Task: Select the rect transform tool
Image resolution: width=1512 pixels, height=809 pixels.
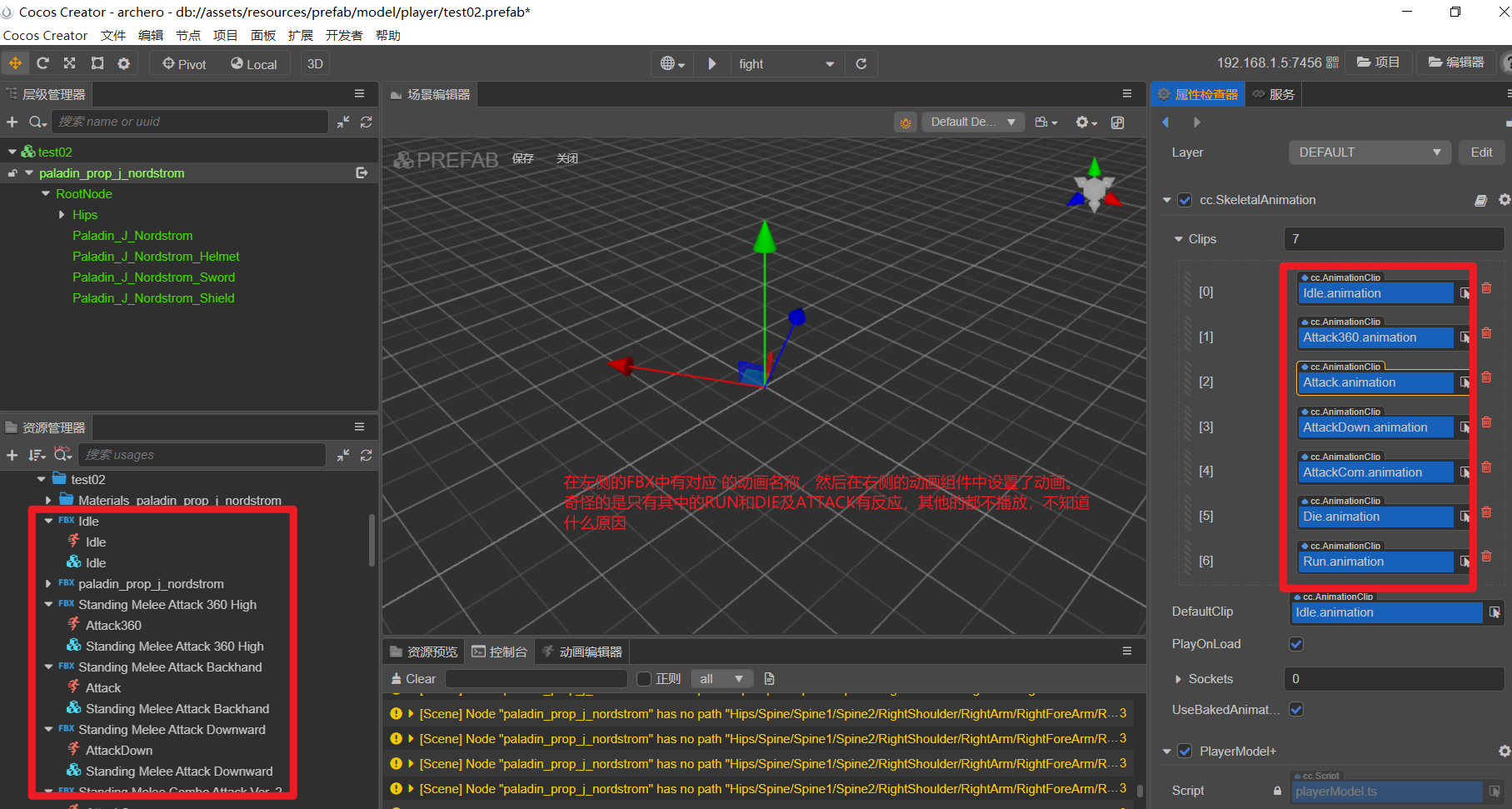Action: coord(97,63)
